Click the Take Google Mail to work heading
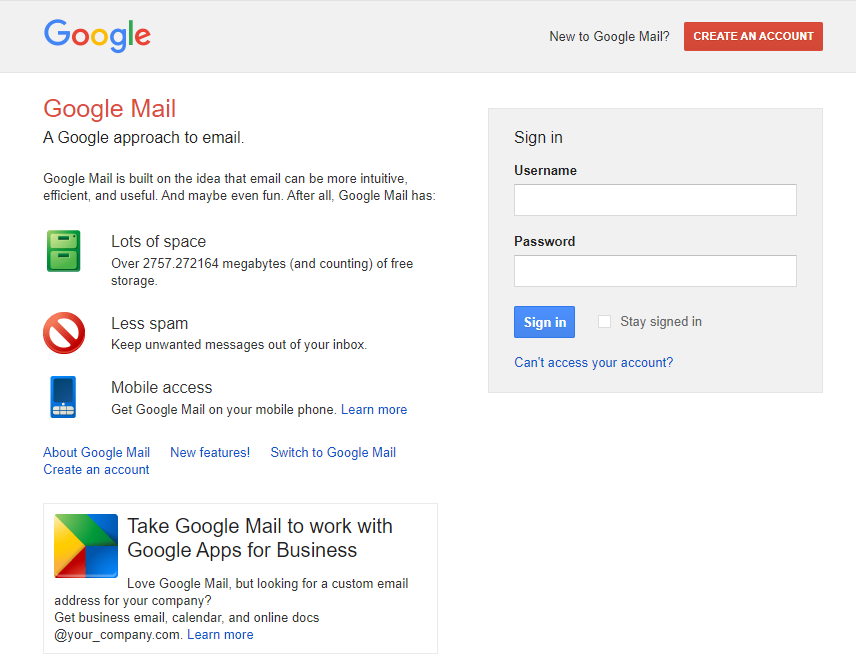This screenshot has width=856, height=666. point(260,538)
